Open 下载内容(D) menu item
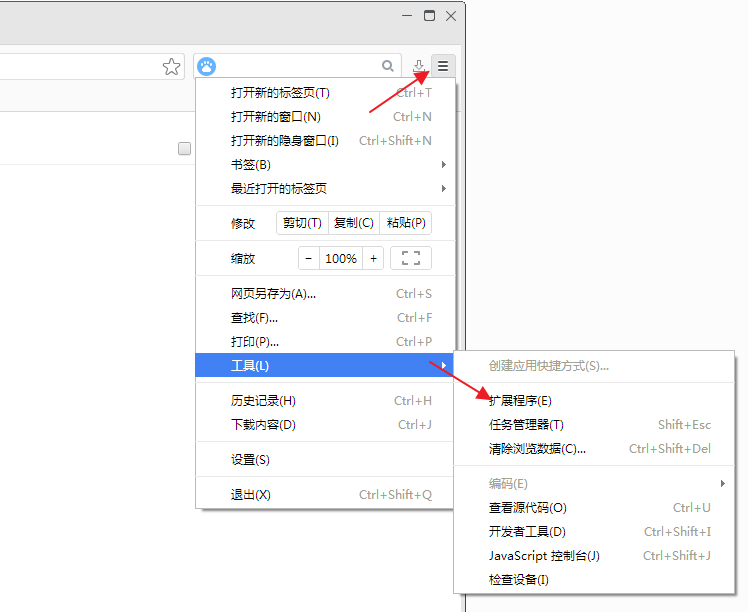Screen dimensions: 748x612 point(324,425)
